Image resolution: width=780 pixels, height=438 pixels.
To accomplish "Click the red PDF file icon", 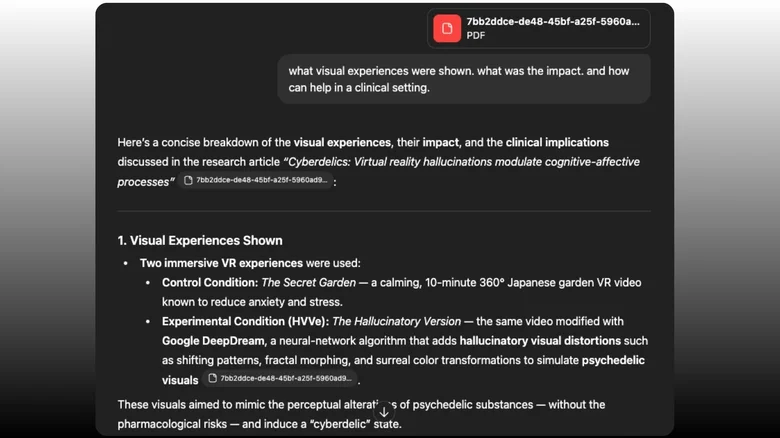I will (x=447, y=28).
